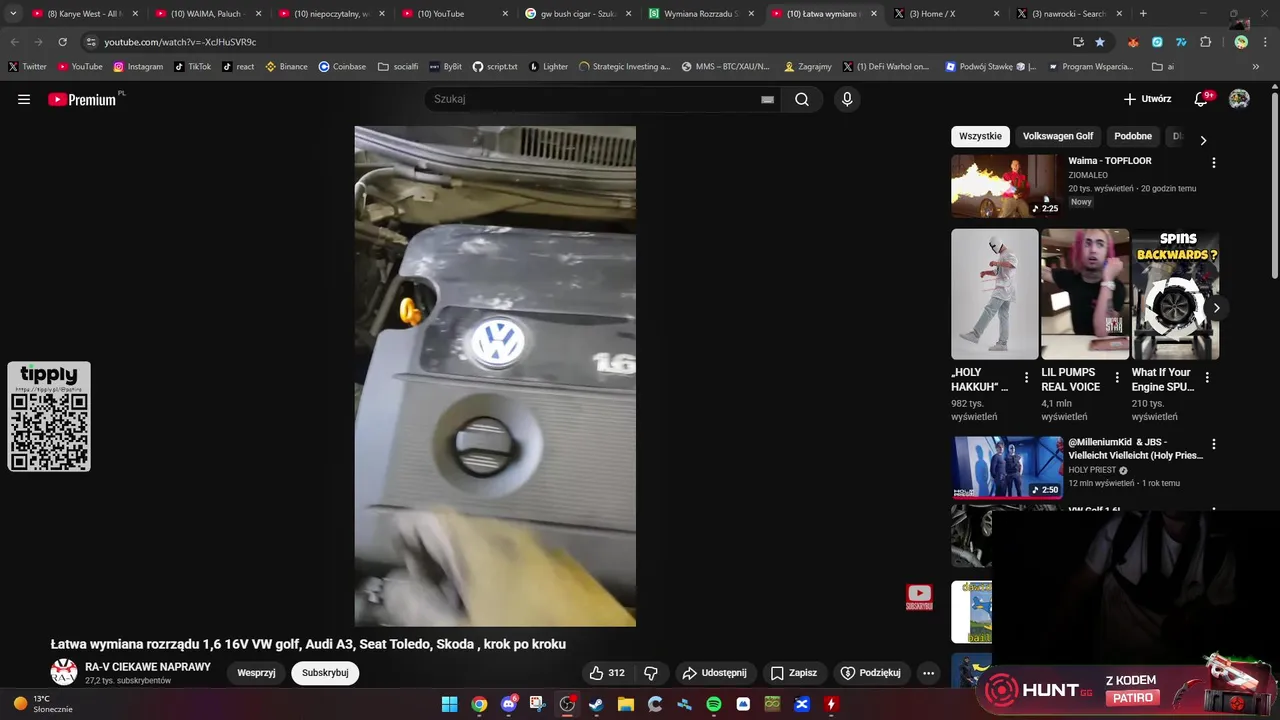This screenshot has width=1280, height=720.
Task: Open Steam from the taskbar
Action: [x=596, y=704]
